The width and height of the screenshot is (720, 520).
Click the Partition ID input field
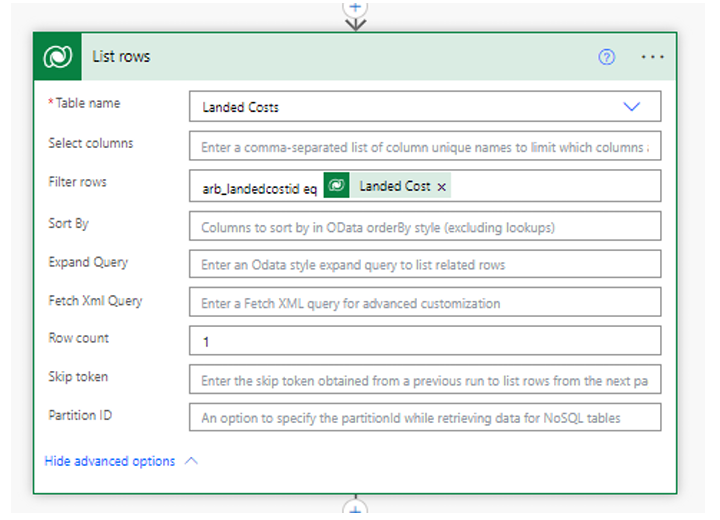[425, 417]
